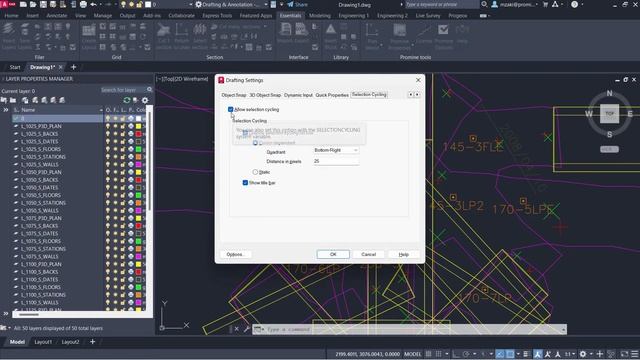Open the Autodesk App Store cart icon
Image resolution: width=640 pixels, height=360 pixels.
pos(545,4)
